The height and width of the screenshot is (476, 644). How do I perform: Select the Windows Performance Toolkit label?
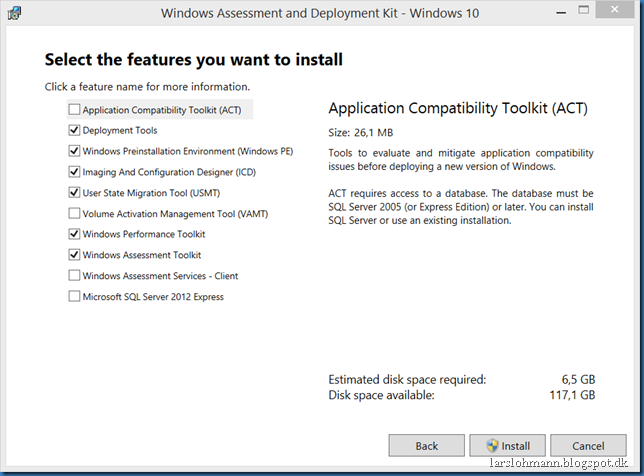144,234
